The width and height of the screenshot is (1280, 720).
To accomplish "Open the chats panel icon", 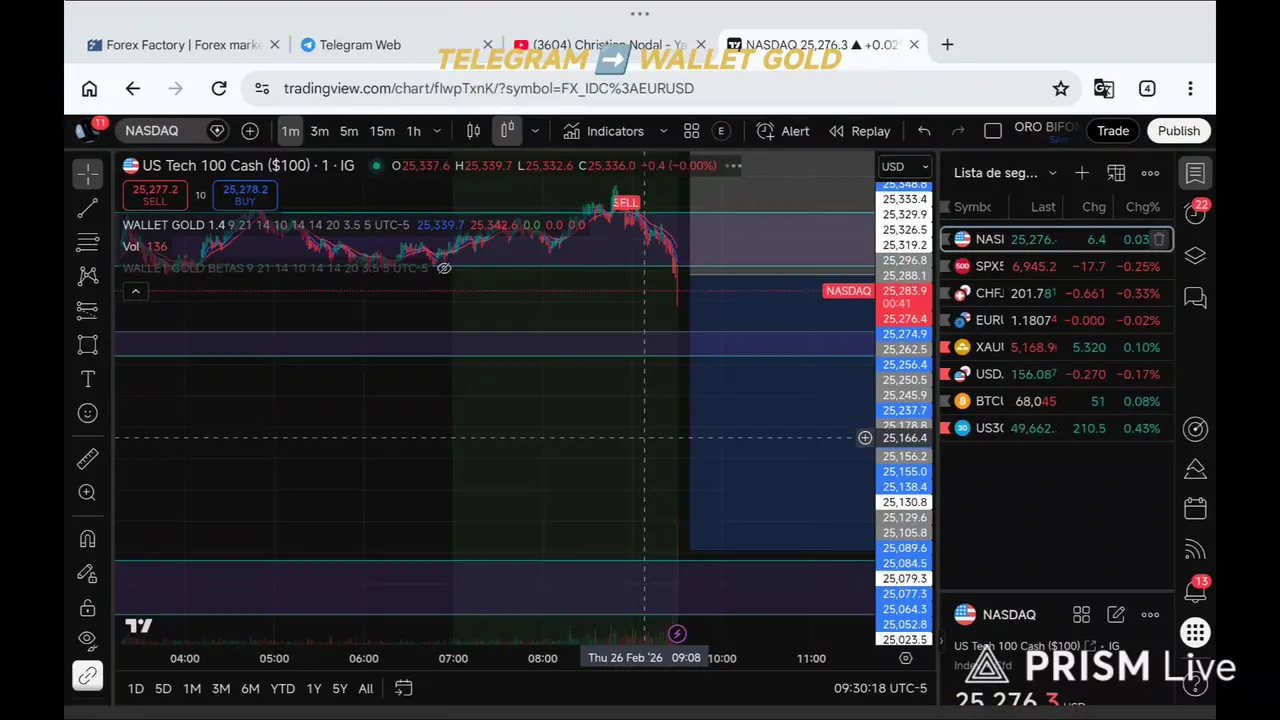I will 1195,297.
